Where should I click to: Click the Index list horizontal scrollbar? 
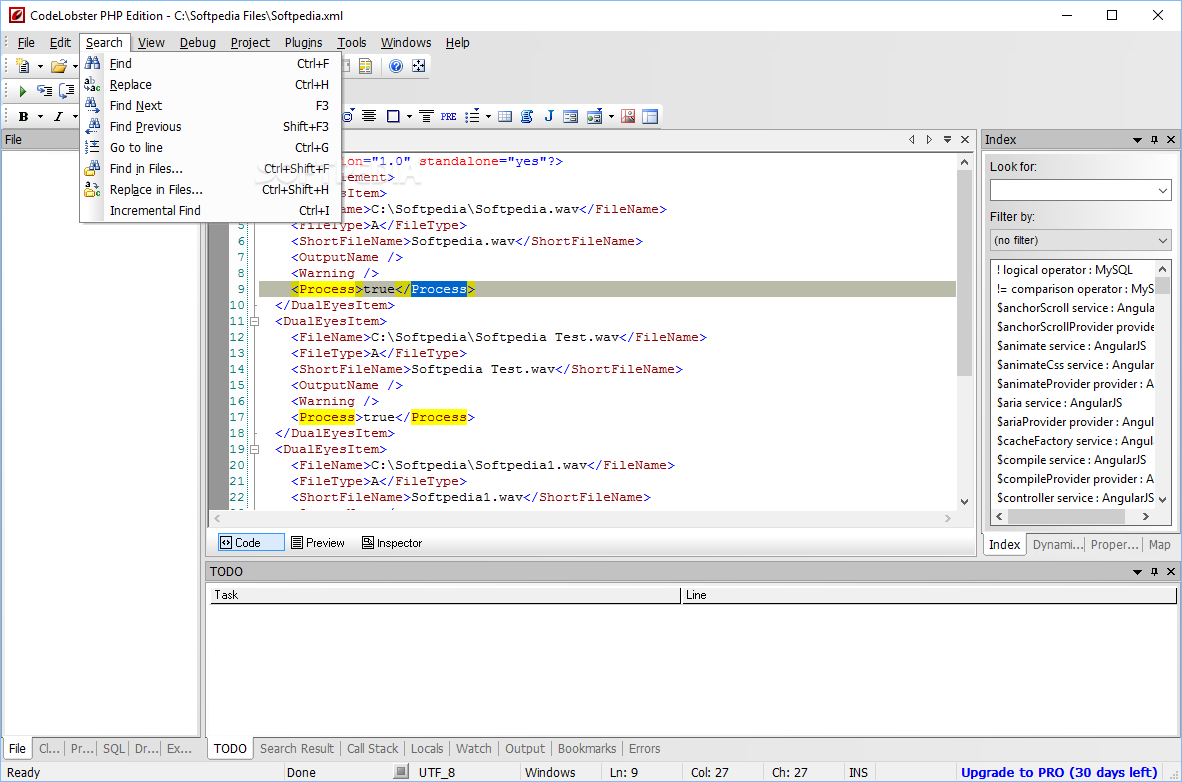(x=1072, y=517)
